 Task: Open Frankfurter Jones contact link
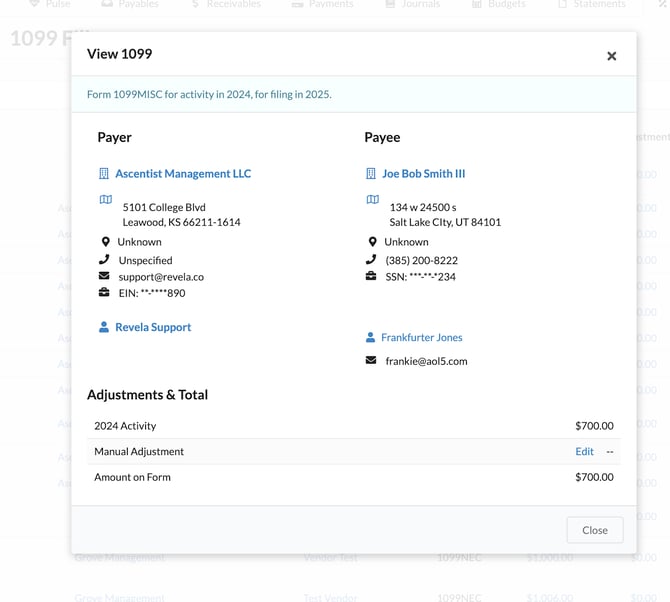click(421, 338)
